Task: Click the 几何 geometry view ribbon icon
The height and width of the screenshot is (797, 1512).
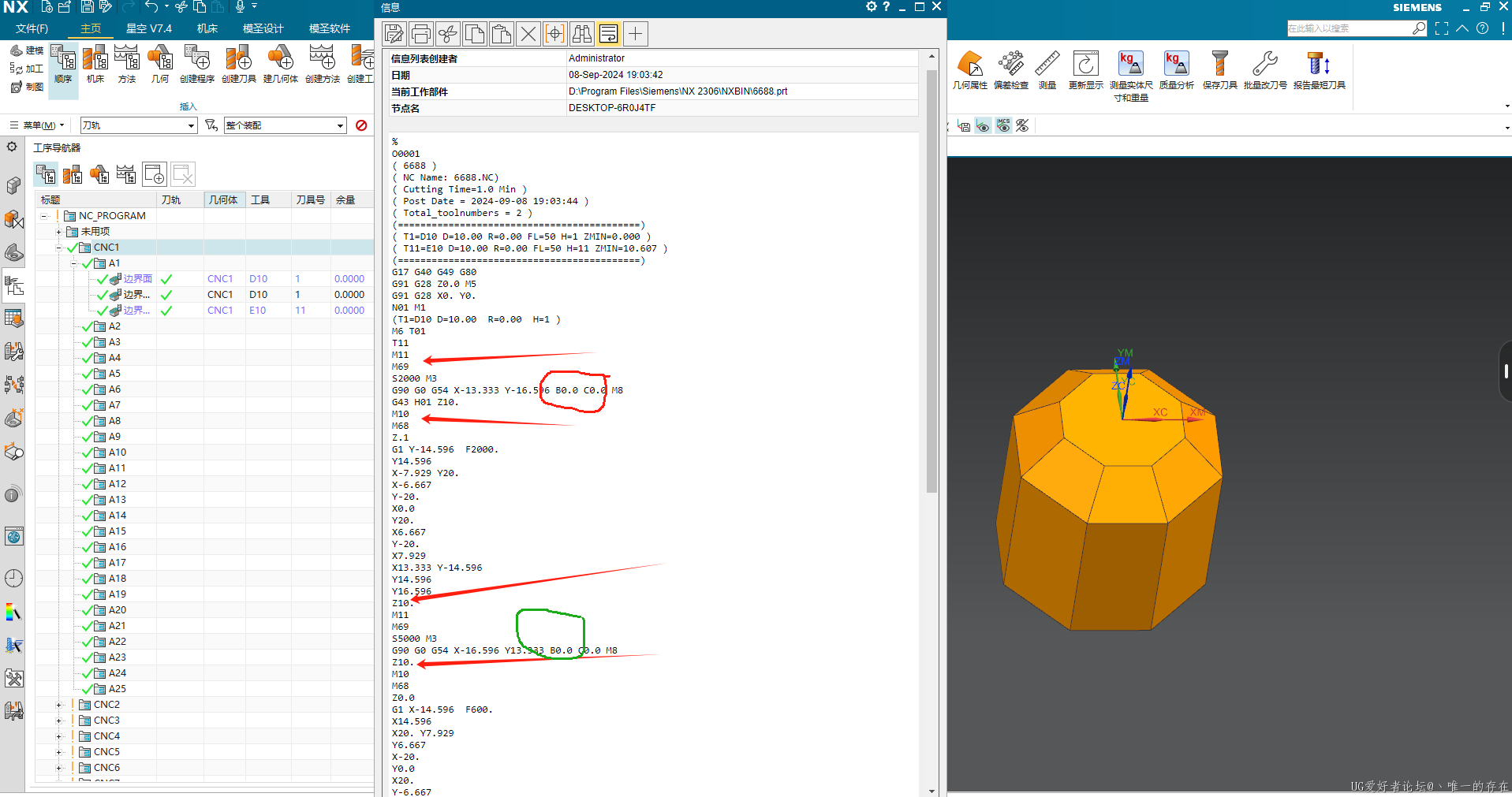Action: [160, 65]
